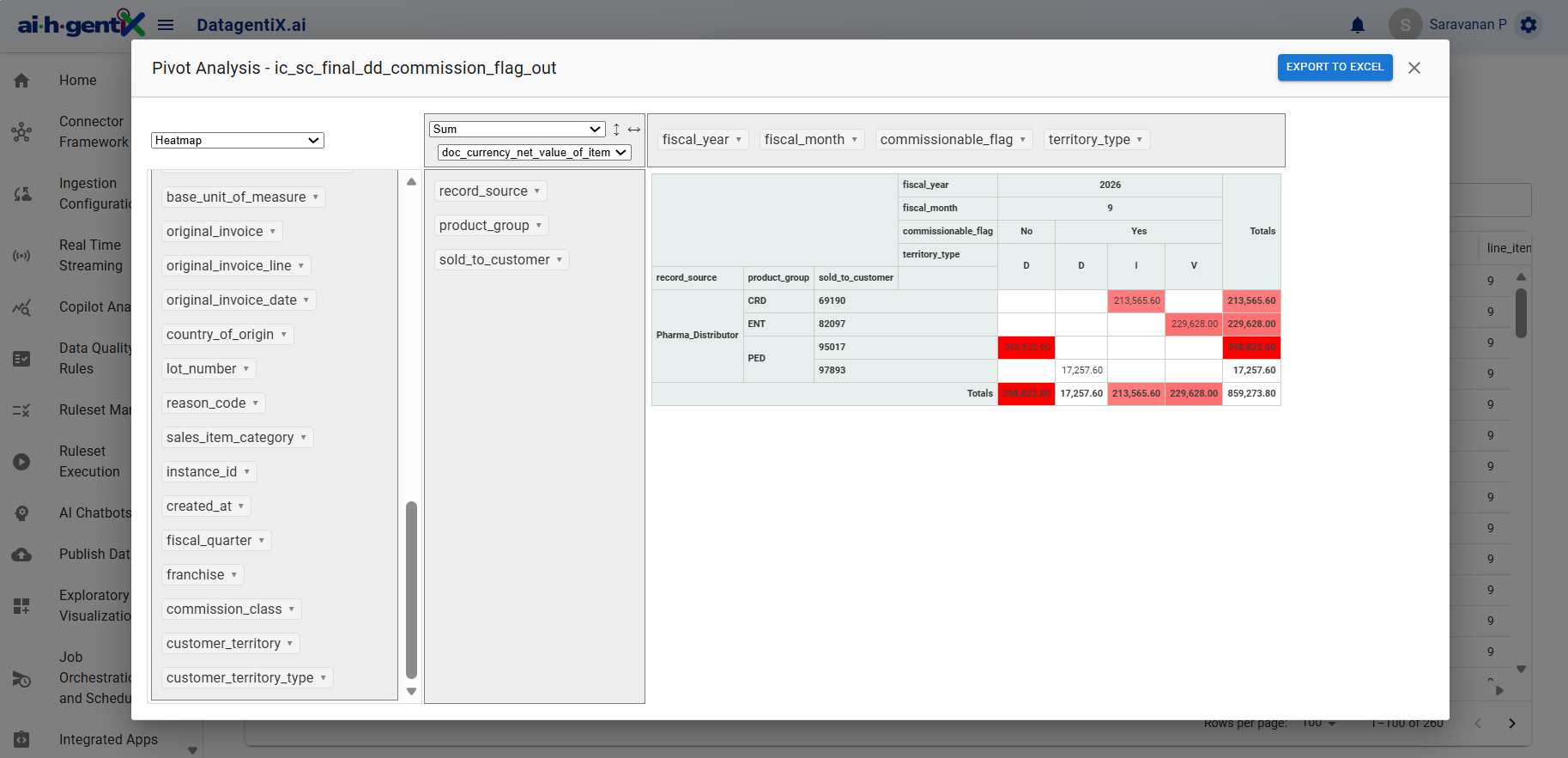Open the AI Chatbots sidebar icon
1568x758 pixels.
(21, 513)
